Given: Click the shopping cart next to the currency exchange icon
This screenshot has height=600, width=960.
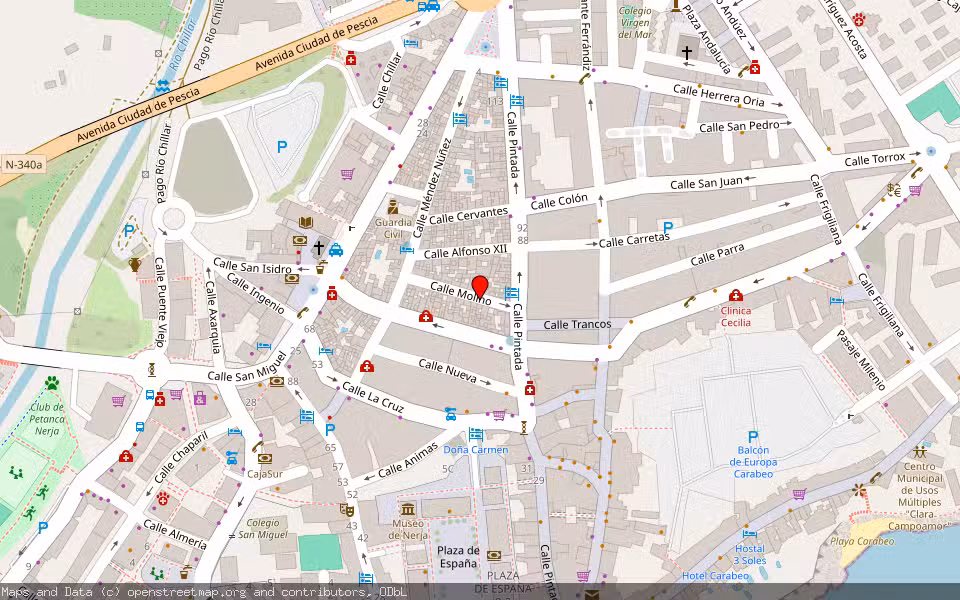Looking at the screenshot, I should tap(915, 190).
